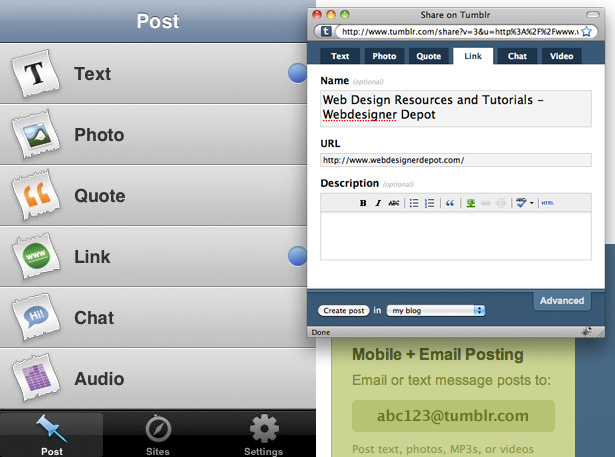Tap the Text row label in Post list
Viewport: 615px width, 457px height.
coord(93,74)
